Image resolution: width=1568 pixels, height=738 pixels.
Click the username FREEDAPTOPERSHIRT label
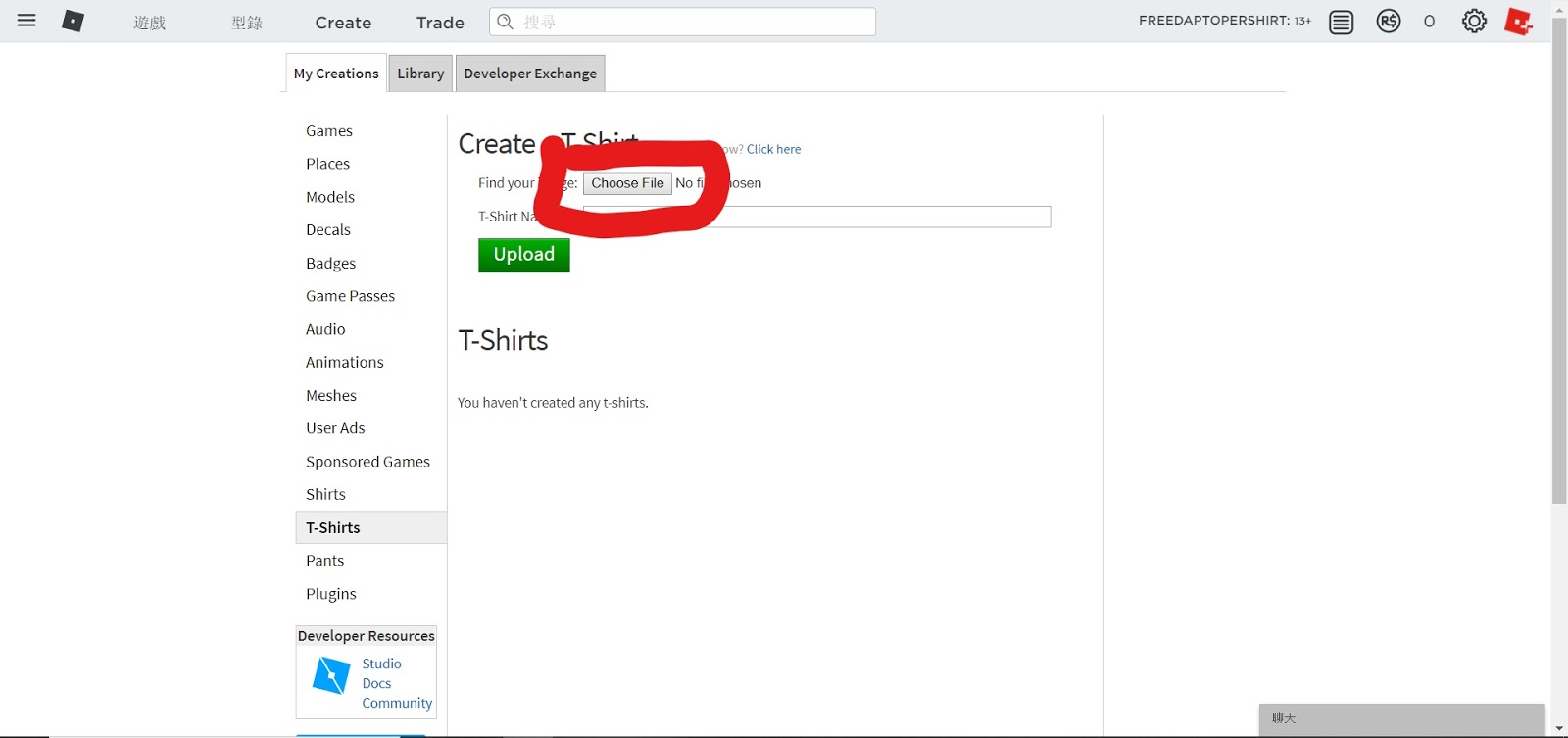(1213, 21)
